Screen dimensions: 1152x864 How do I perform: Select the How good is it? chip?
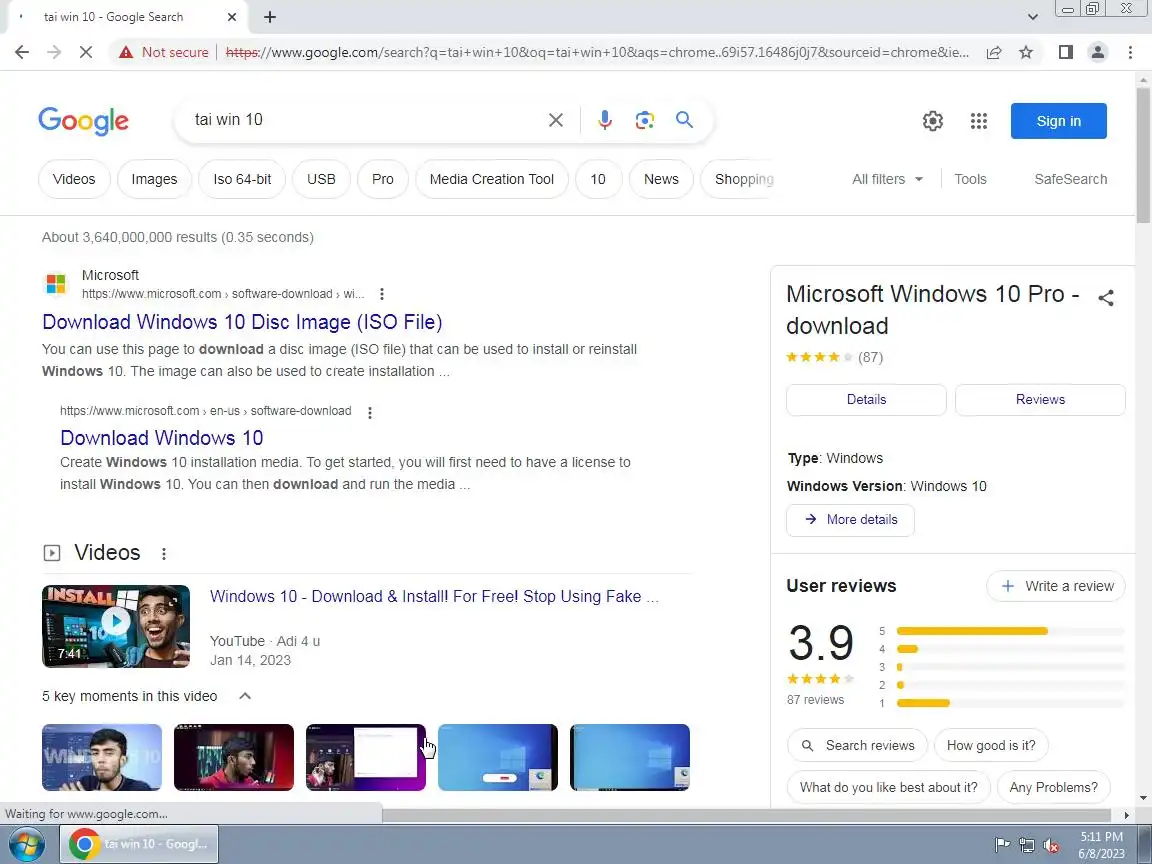991,746
